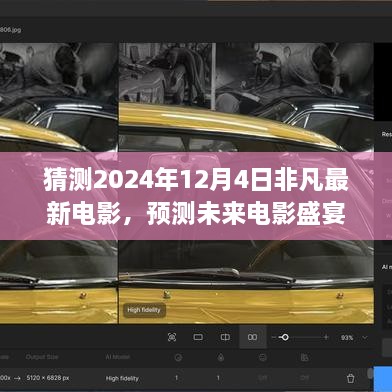The height and width of the screenshot is (392, 392).
Task: Click the blue button at bottom right
Action: click(383, 378)
